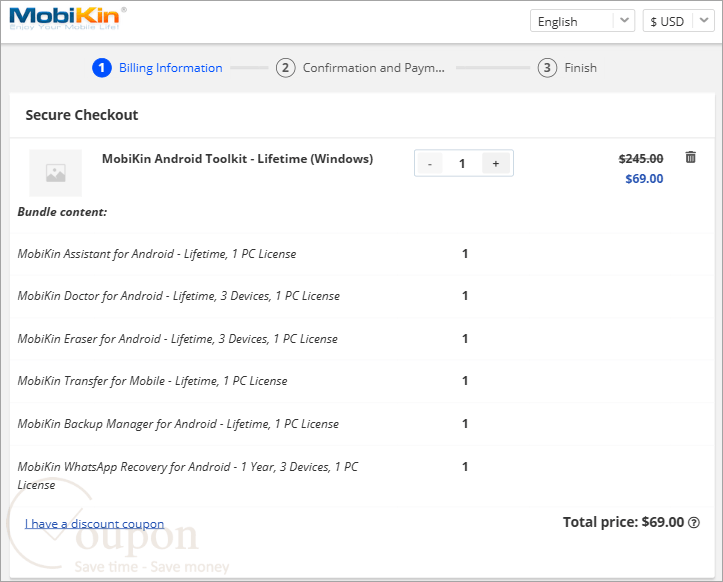Click the MobiKin Doctor for Android row
This screenshot has width=723, height=582.
(x=362, y=297)
